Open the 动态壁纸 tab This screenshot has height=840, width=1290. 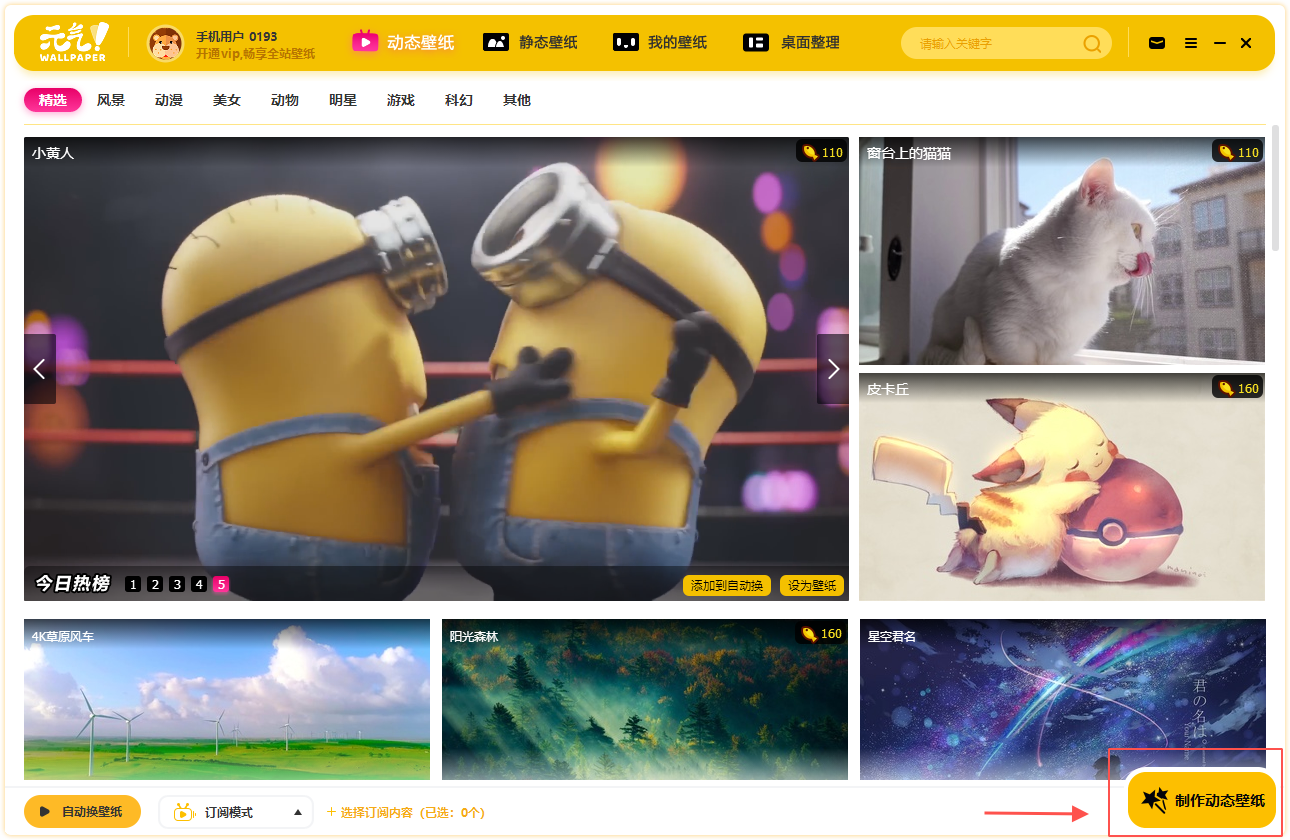[403, 42]
